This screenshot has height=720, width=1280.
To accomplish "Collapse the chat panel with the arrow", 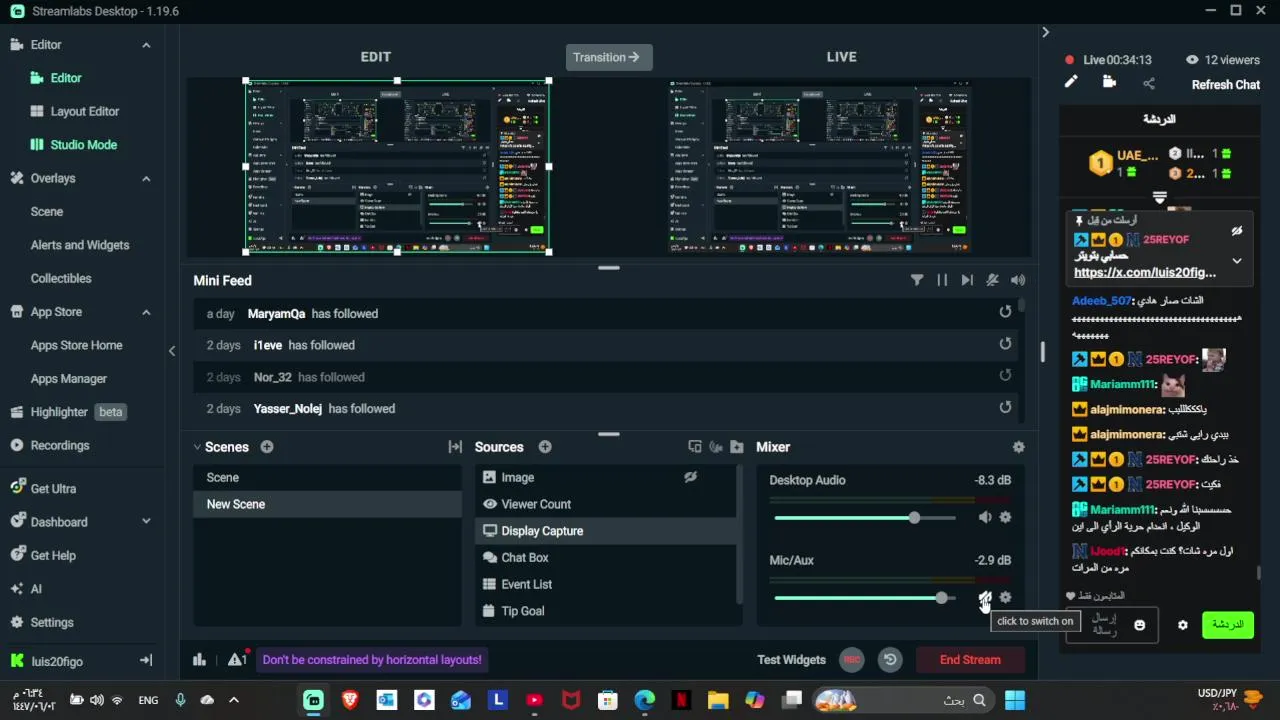I will [x=1045, y=32].
